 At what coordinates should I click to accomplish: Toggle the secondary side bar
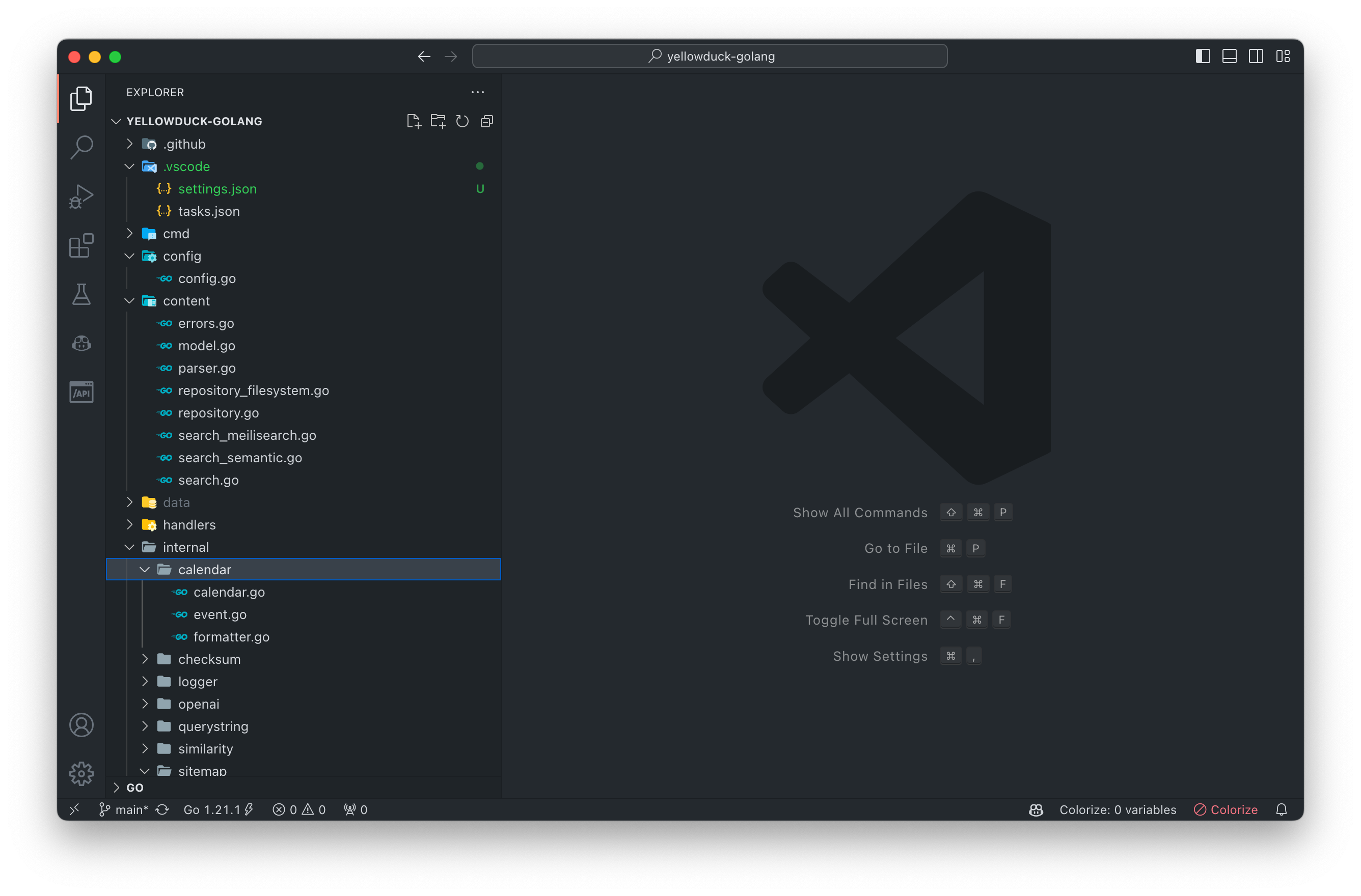(x=1256, y=56)
